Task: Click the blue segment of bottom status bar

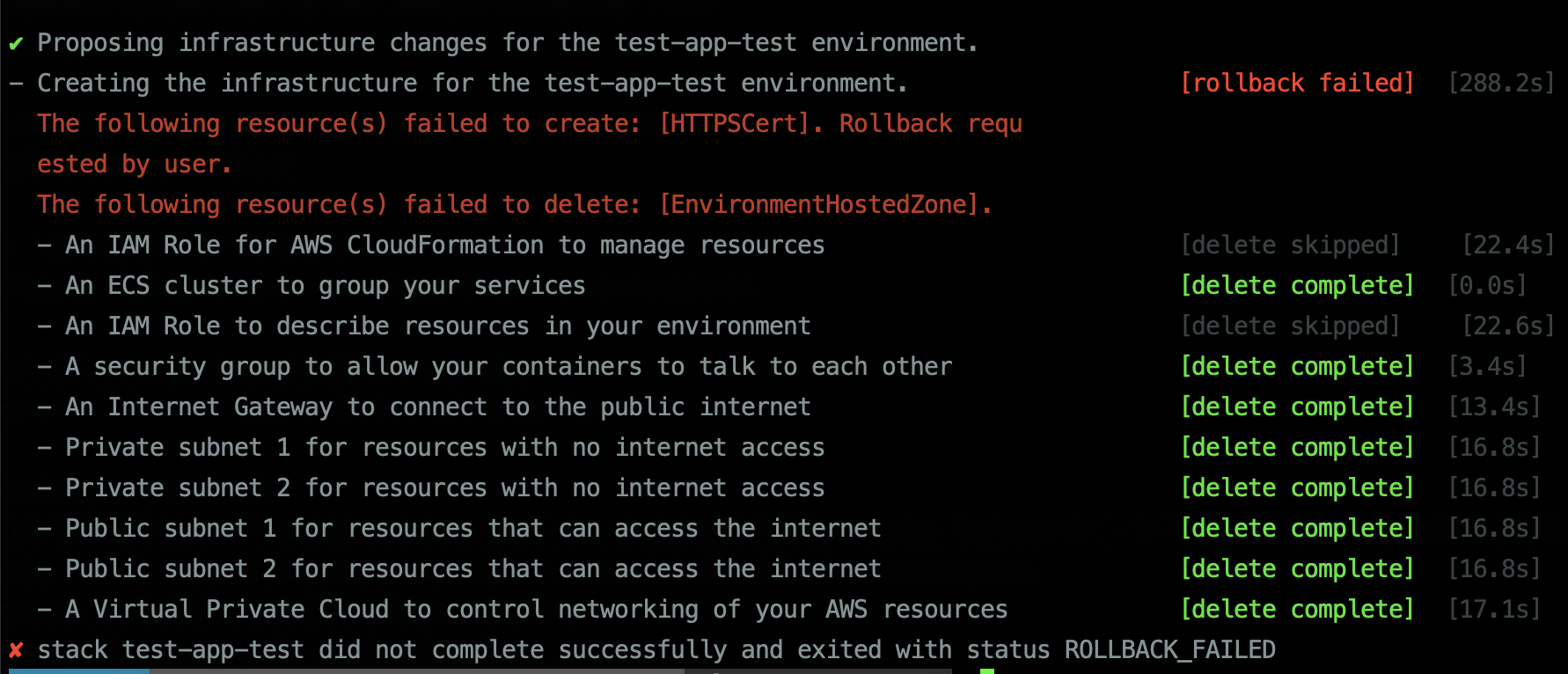Action: 79,671
